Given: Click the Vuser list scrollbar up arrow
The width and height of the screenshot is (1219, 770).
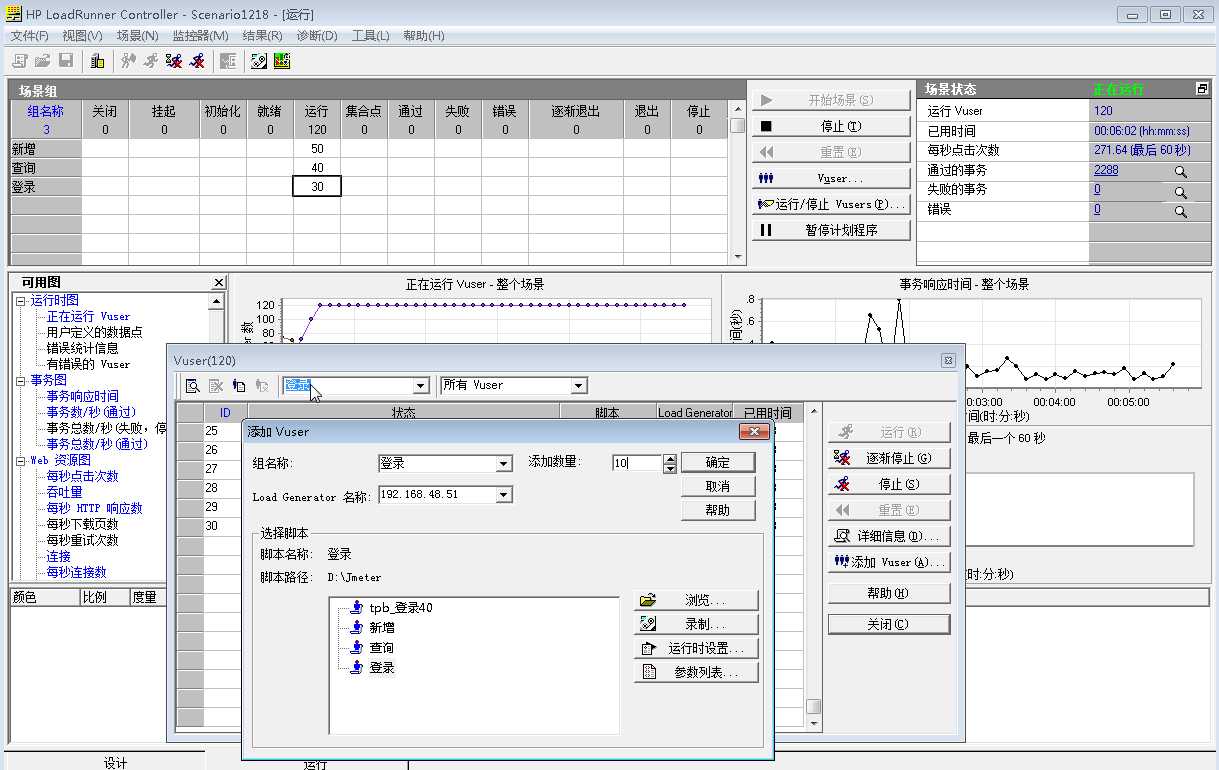Looking at the screenshot, I should [x=814, y=411].
